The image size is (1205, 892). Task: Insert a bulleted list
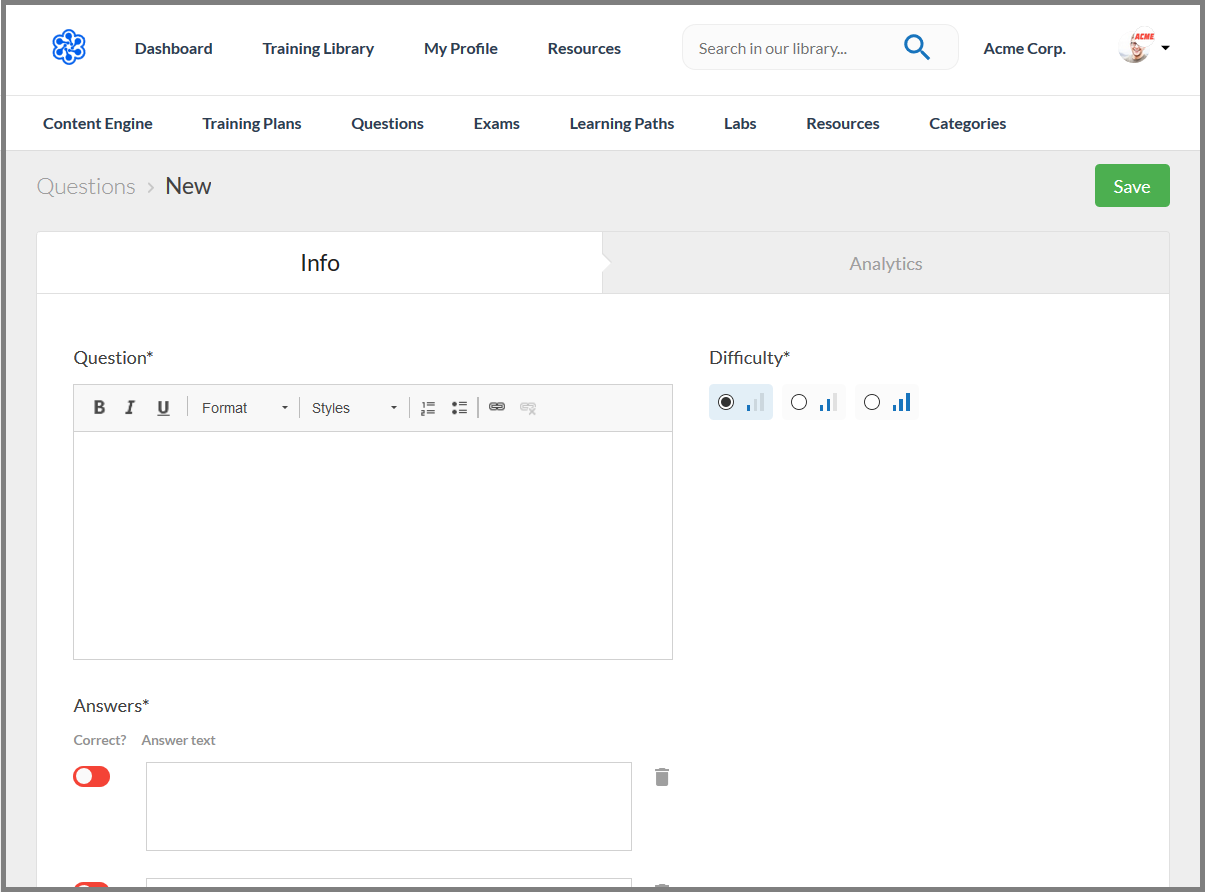459,407
